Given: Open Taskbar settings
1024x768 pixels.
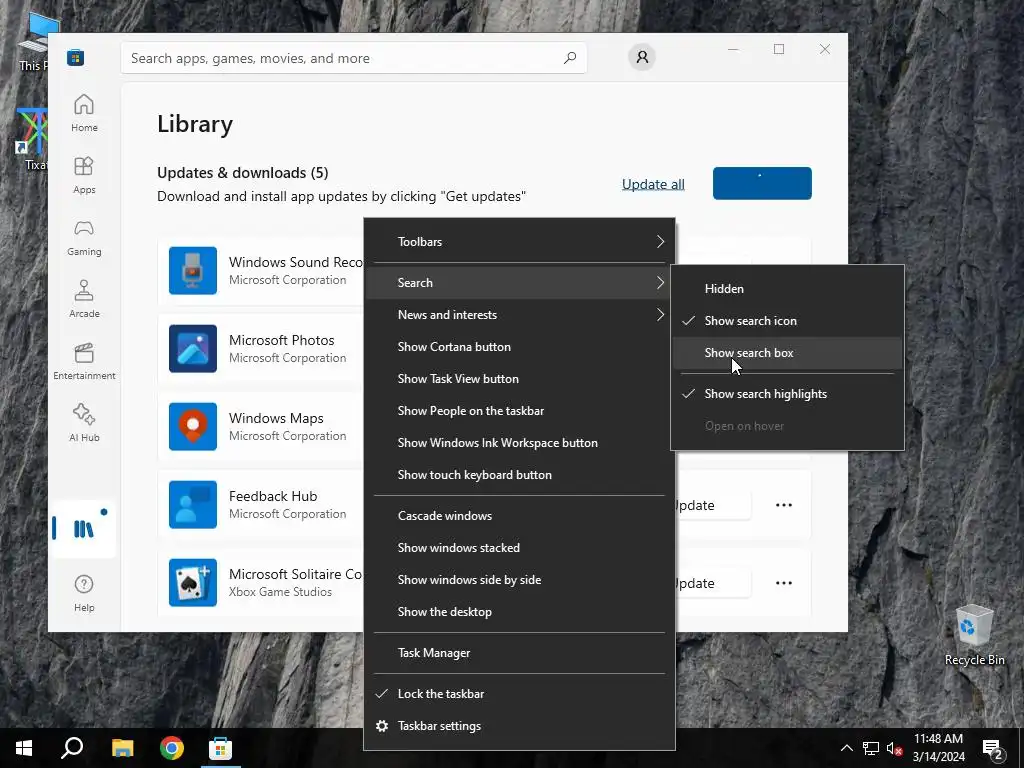Looking at the screenshot, I should point(519,726).
